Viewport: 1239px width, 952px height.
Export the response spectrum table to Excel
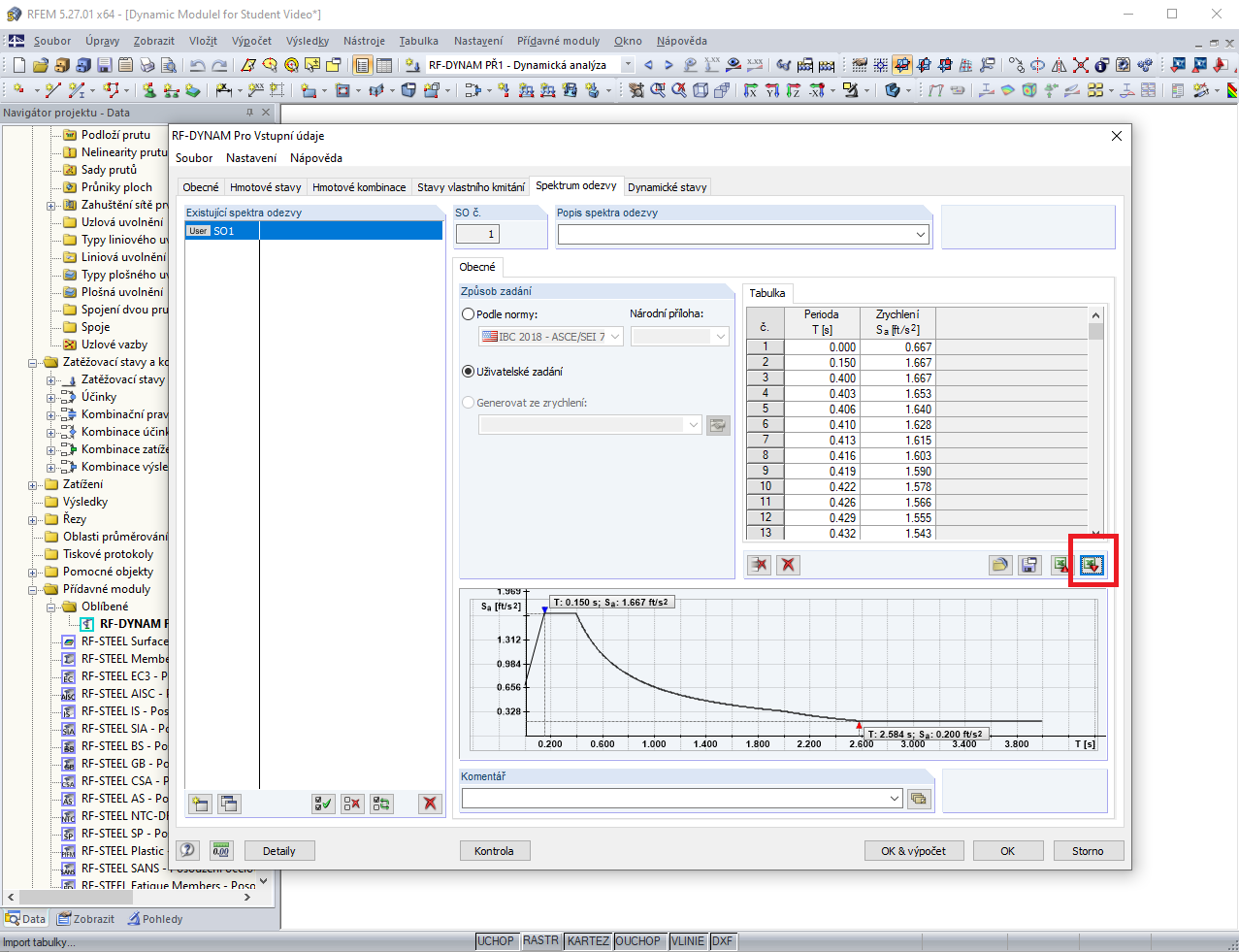(1061, 565)
